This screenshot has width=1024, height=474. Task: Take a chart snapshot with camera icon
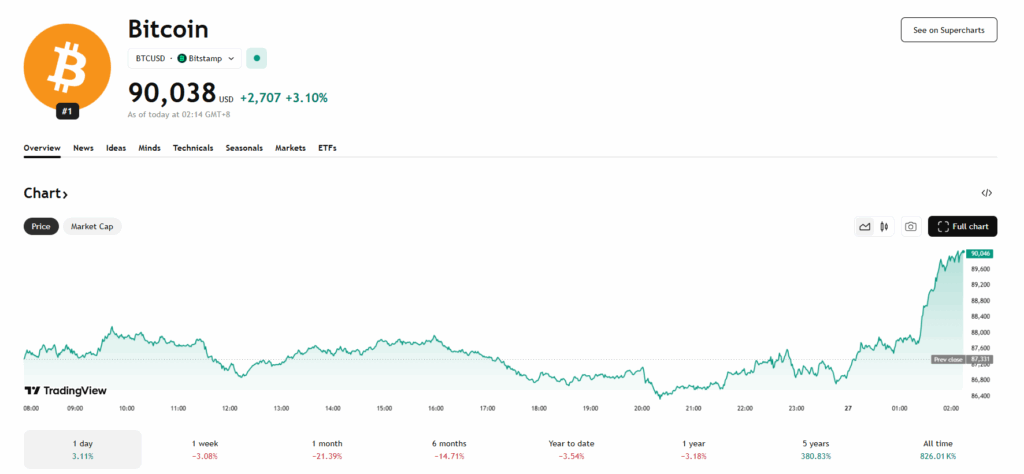point(910,227)
